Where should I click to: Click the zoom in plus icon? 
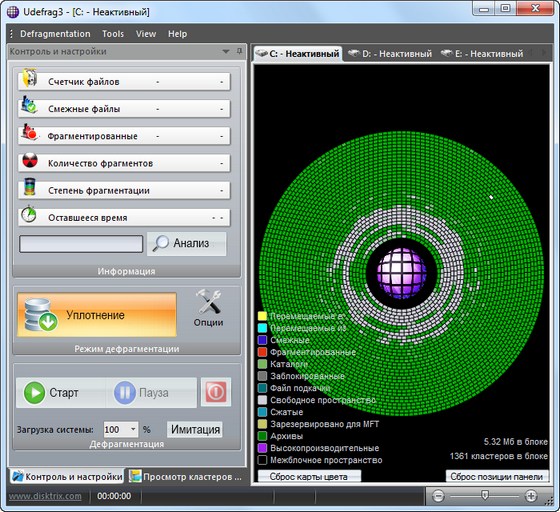[531, 496]
